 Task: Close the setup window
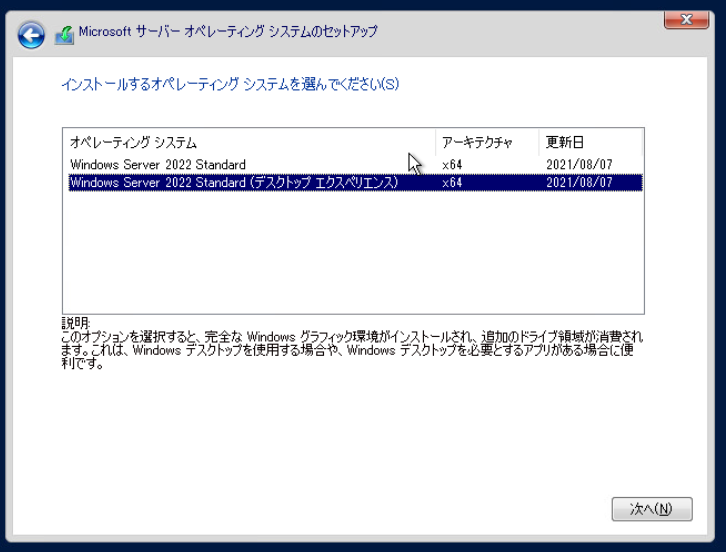686,19
